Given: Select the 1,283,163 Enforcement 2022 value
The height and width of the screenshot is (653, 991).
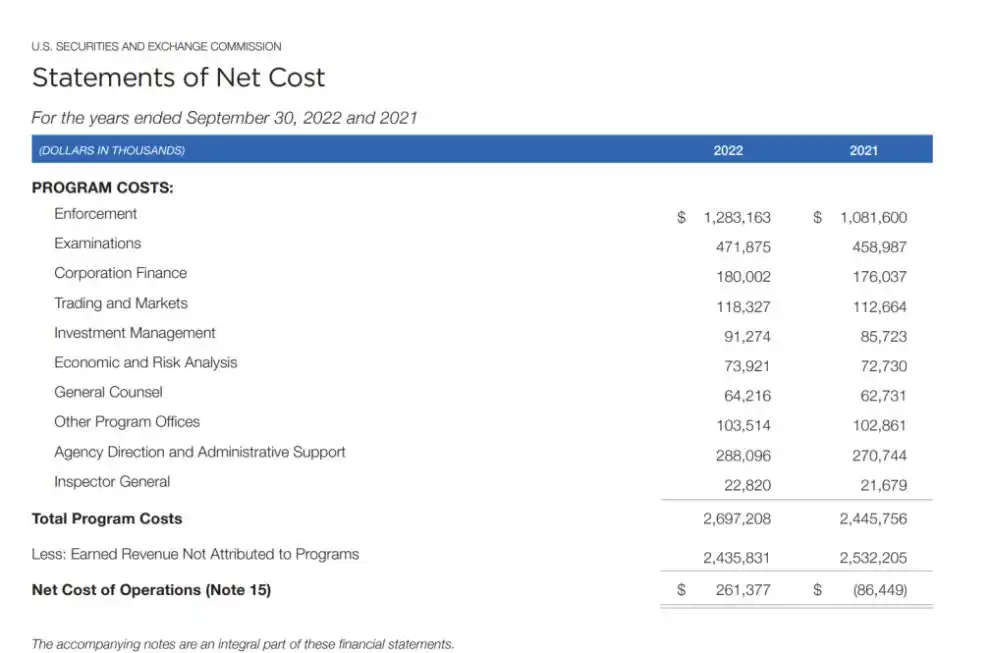Looking at the screenshot, I should click(x=737, y=217).
